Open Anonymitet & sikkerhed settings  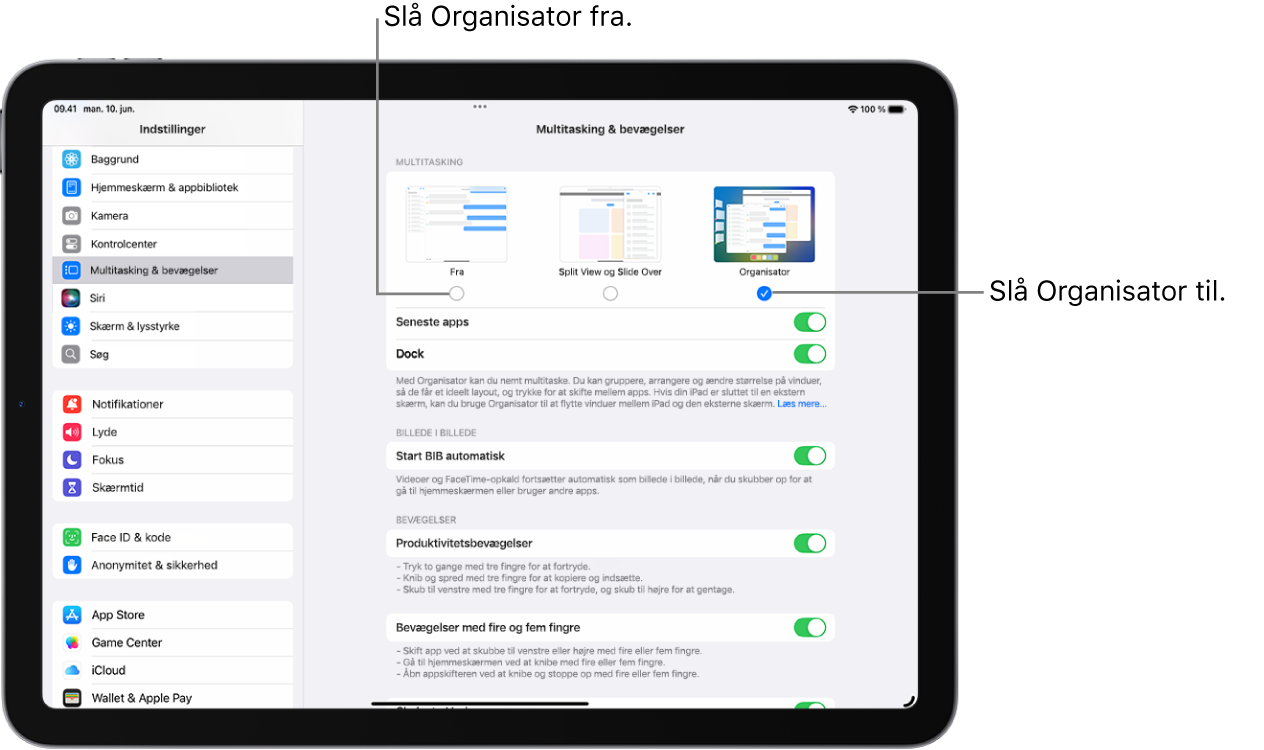click(173, 565)
